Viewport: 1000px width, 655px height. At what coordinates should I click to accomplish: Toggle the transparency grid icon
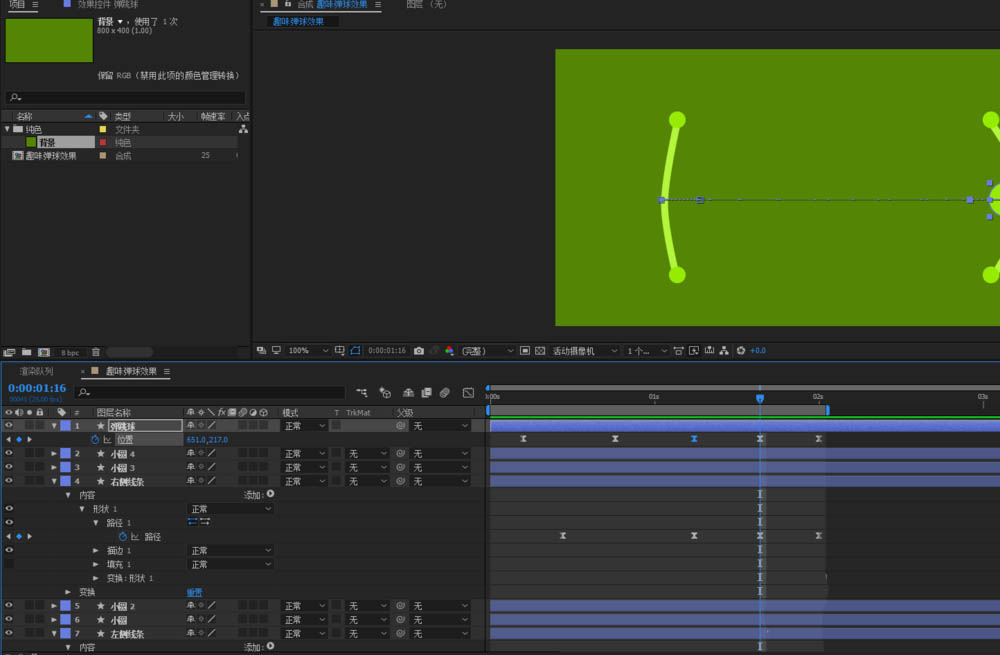coord(540,351)
